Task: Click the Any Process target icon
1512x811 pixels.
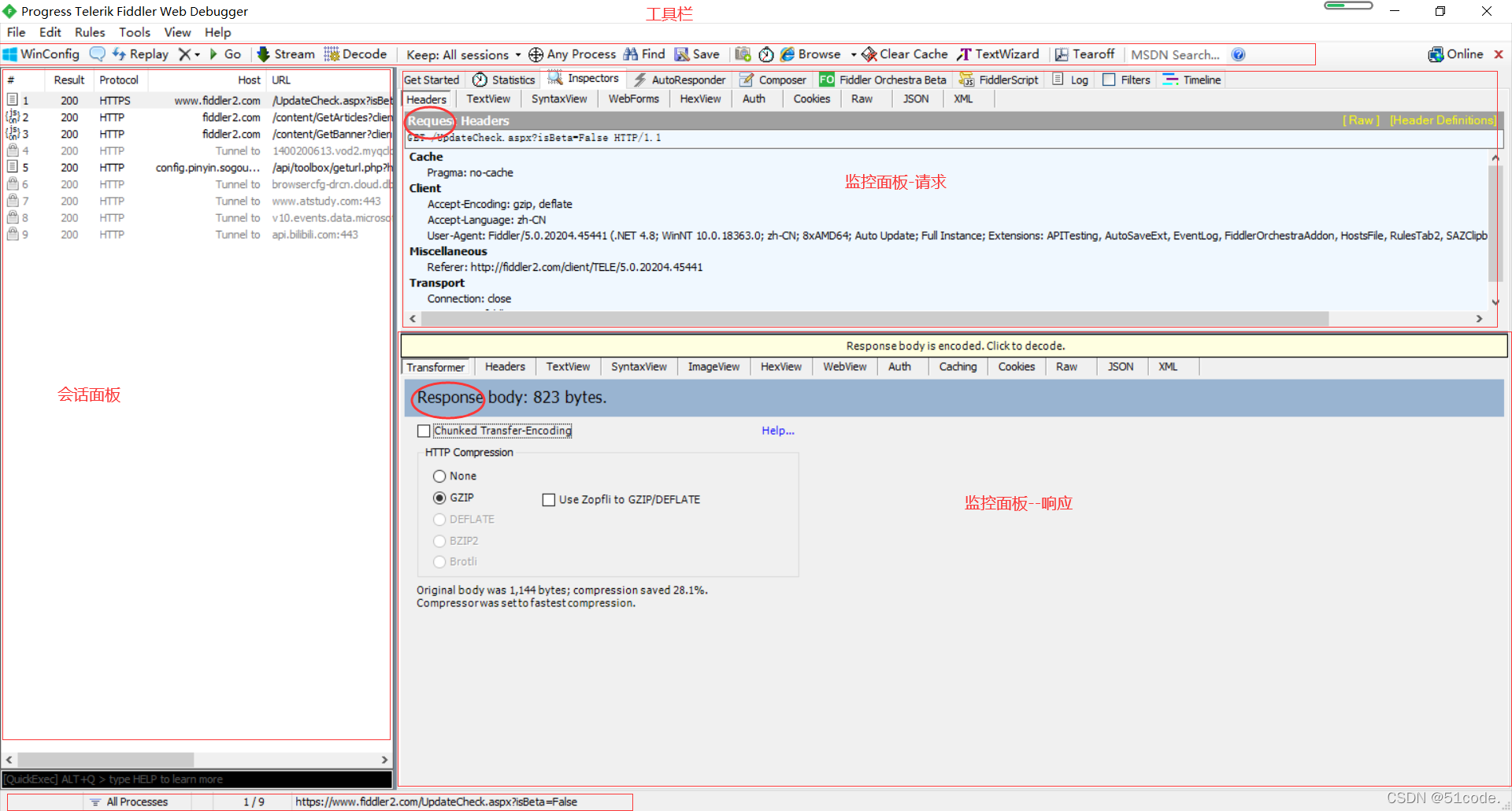Action: coord(535,54)
